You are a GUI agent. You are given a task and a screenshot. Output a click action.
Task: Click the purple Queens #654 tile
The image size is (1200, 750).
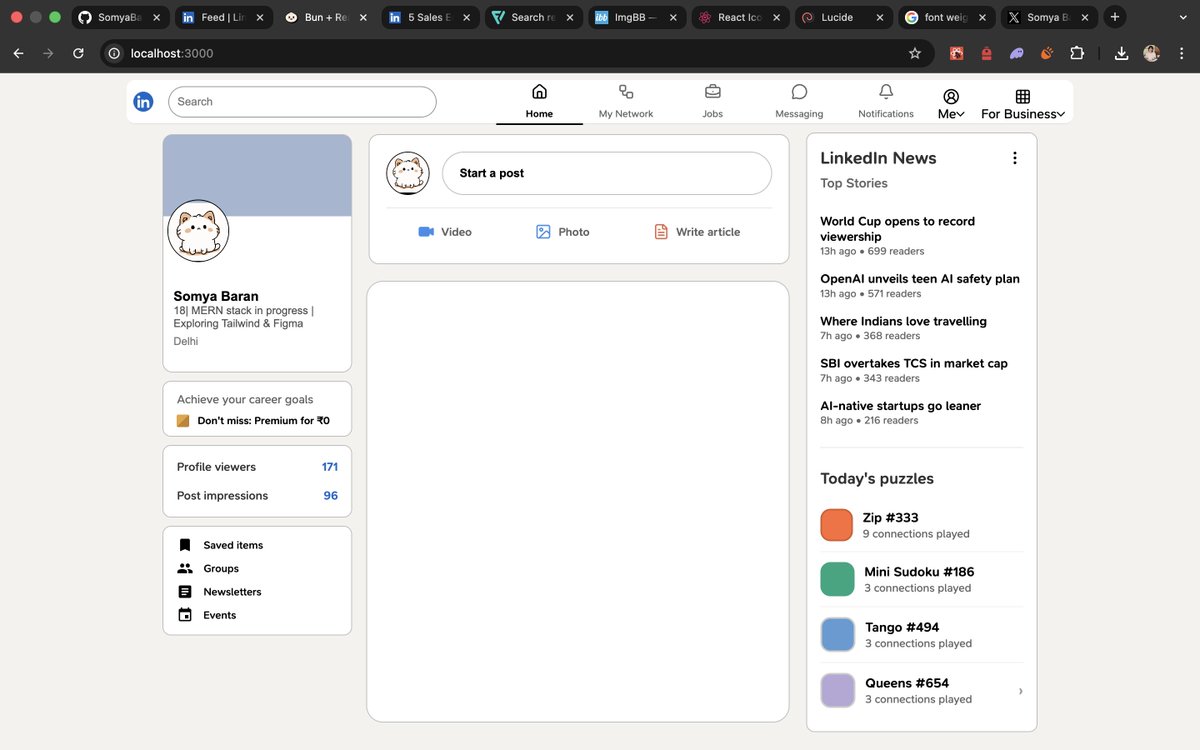pyautogui.click(x=837, y=691)
